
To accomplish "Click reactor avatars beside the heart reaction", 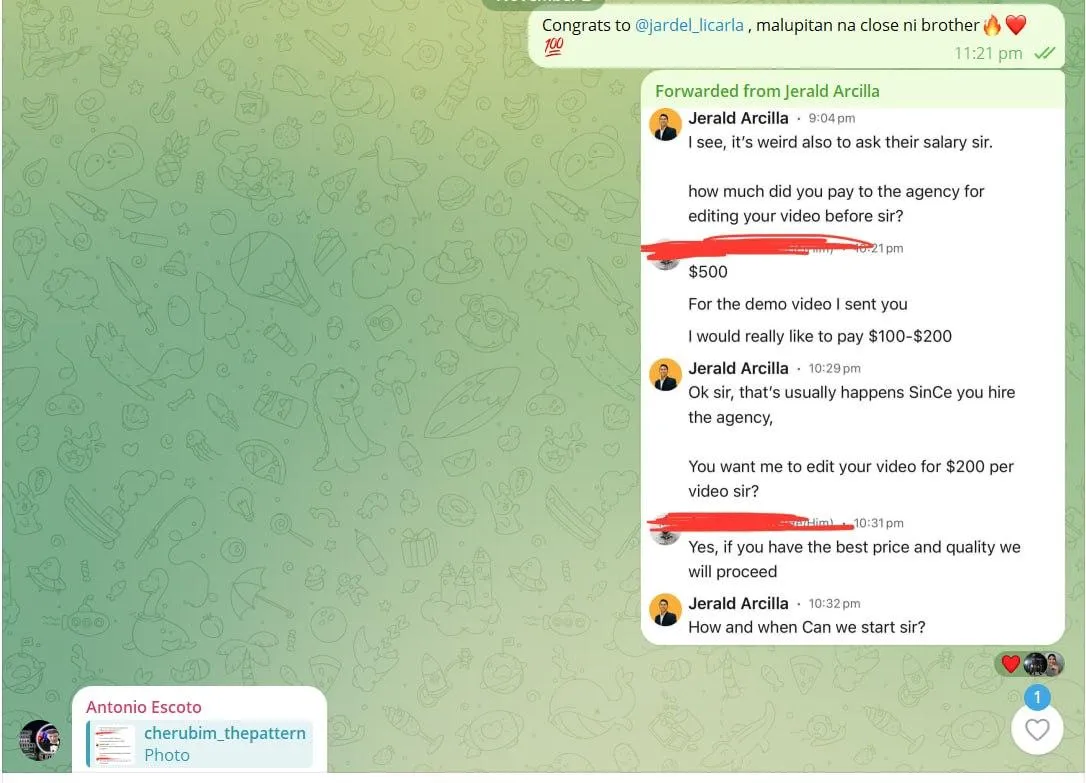I will (x=1044, y=664).
